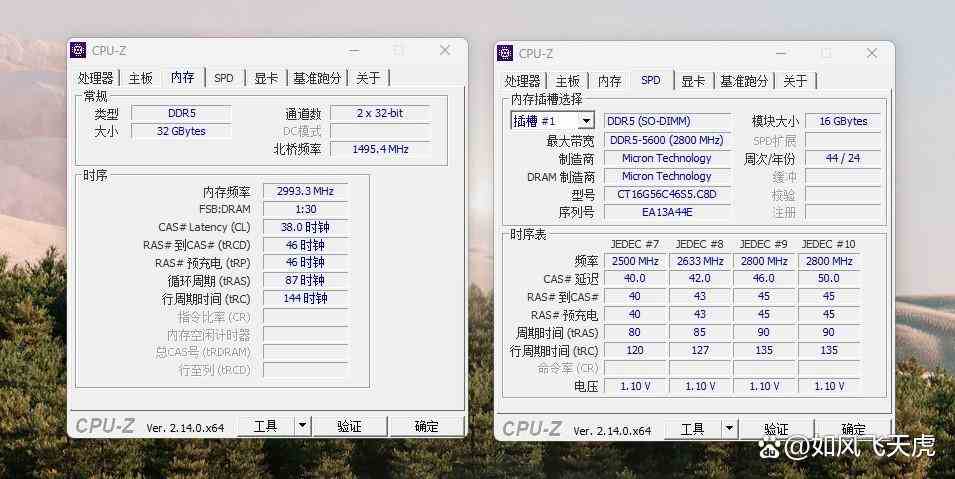Click 确定 button in right CPU-Z window

[x=853, y=429]
